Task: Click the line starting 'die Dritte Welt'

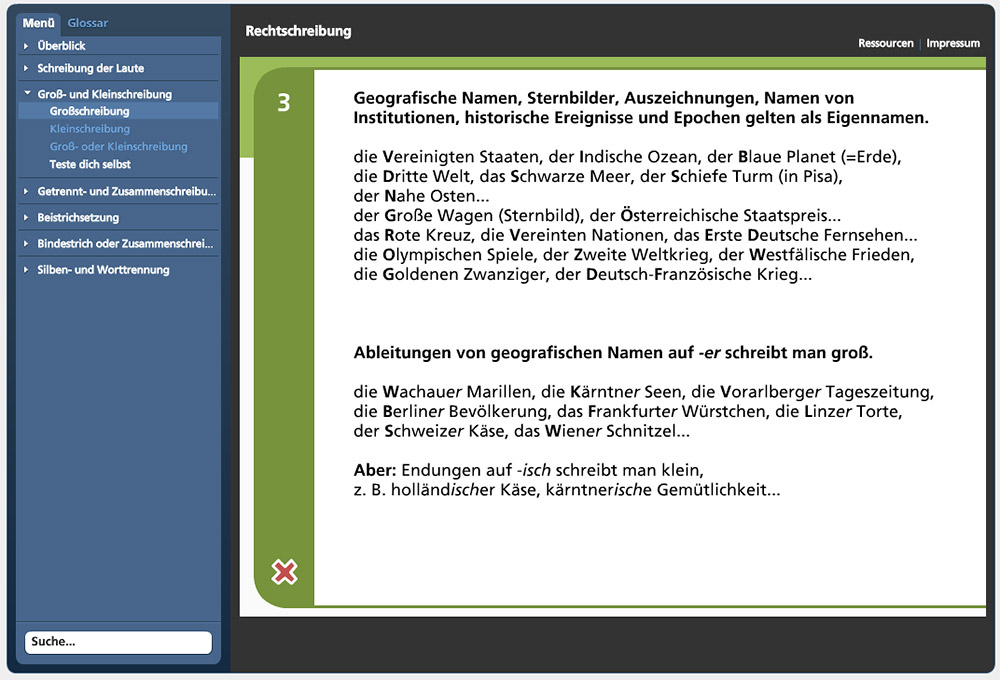Action: tap(598, 177)
